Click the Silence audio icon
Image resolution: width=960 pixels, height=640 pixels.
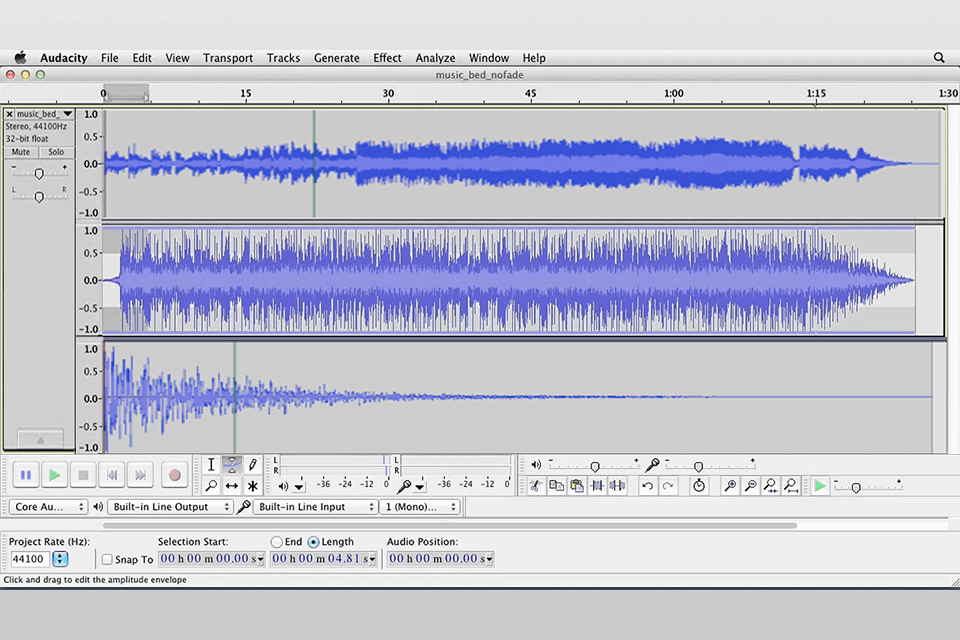(x=617, y=486)
